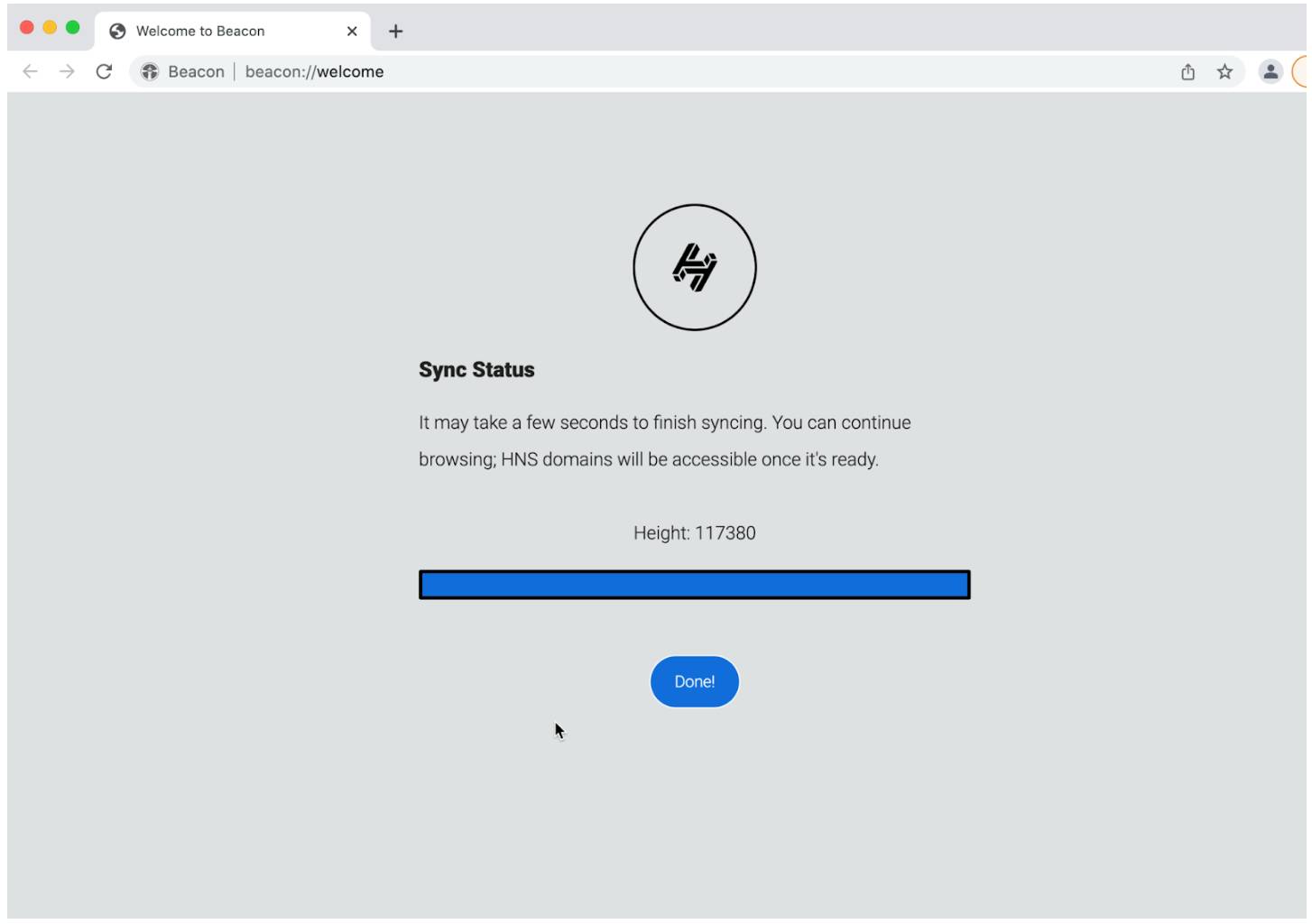Click the Sync Status heading
This screenshot has height=924, width=1312.
(476, 369)
